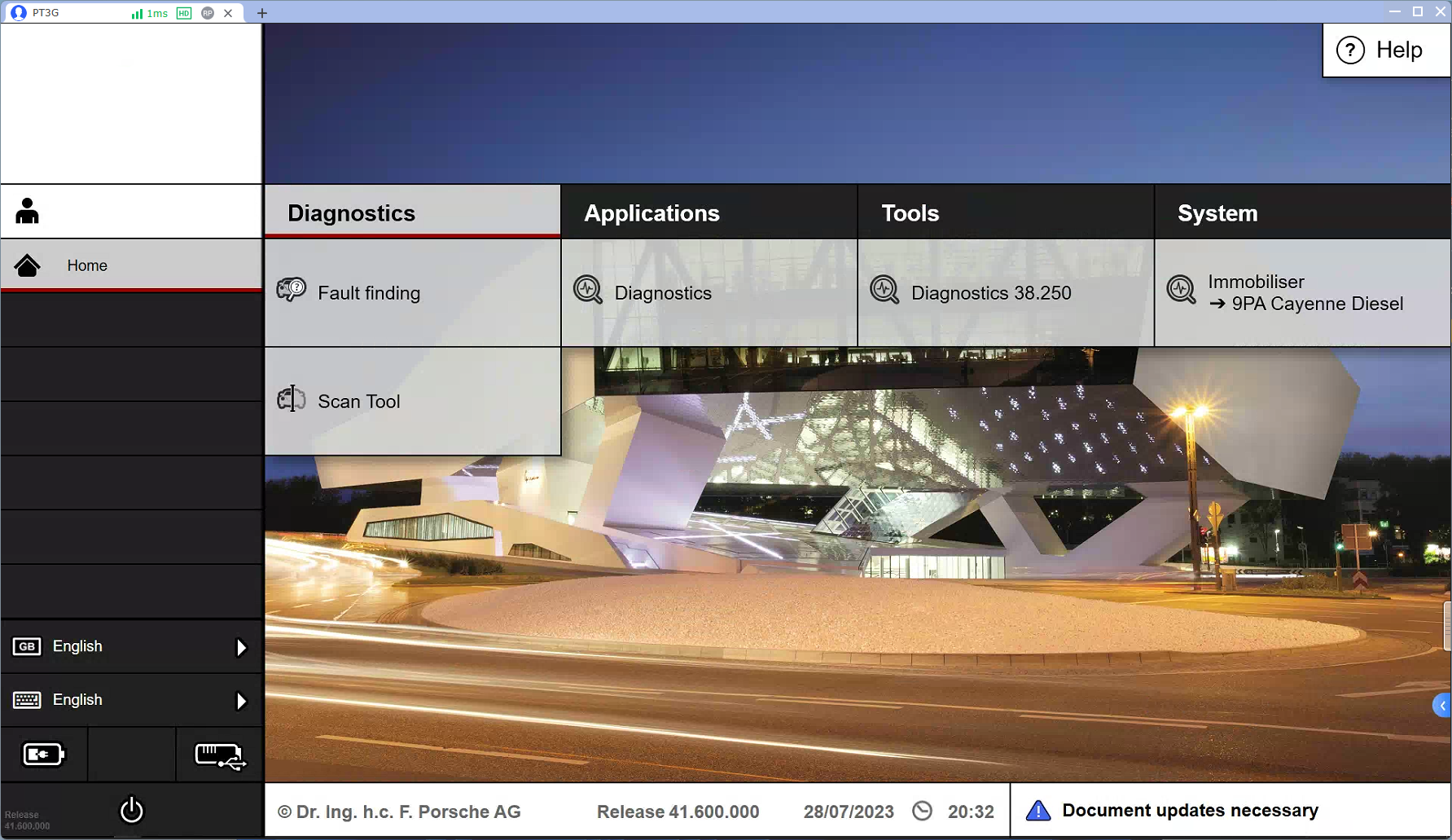Expand the GB English language selector
Image resolution: width=1452 pixels, height=840 pixels.
tap(241, 647)
